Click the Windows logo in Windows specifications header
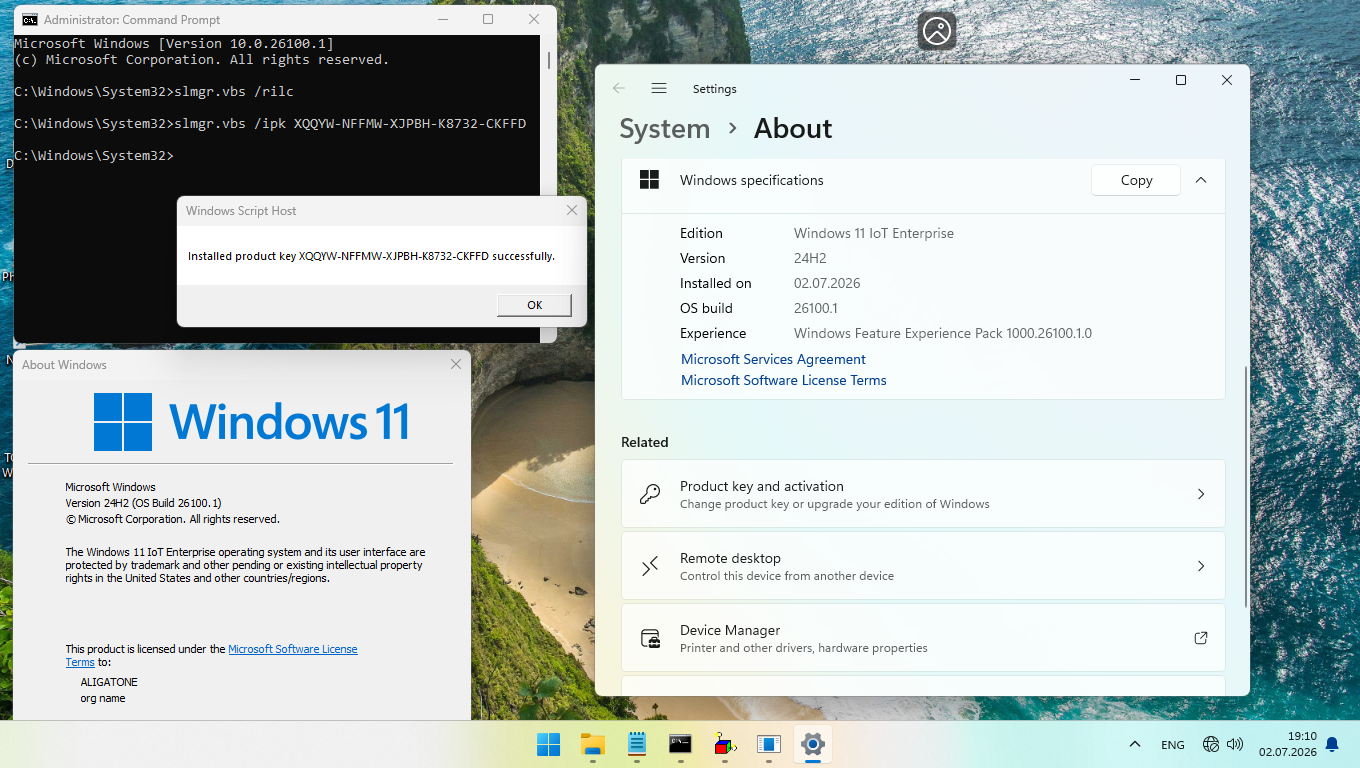This screenshot has width=1360, height=768. pyautogui.click(x=649, y=180)
